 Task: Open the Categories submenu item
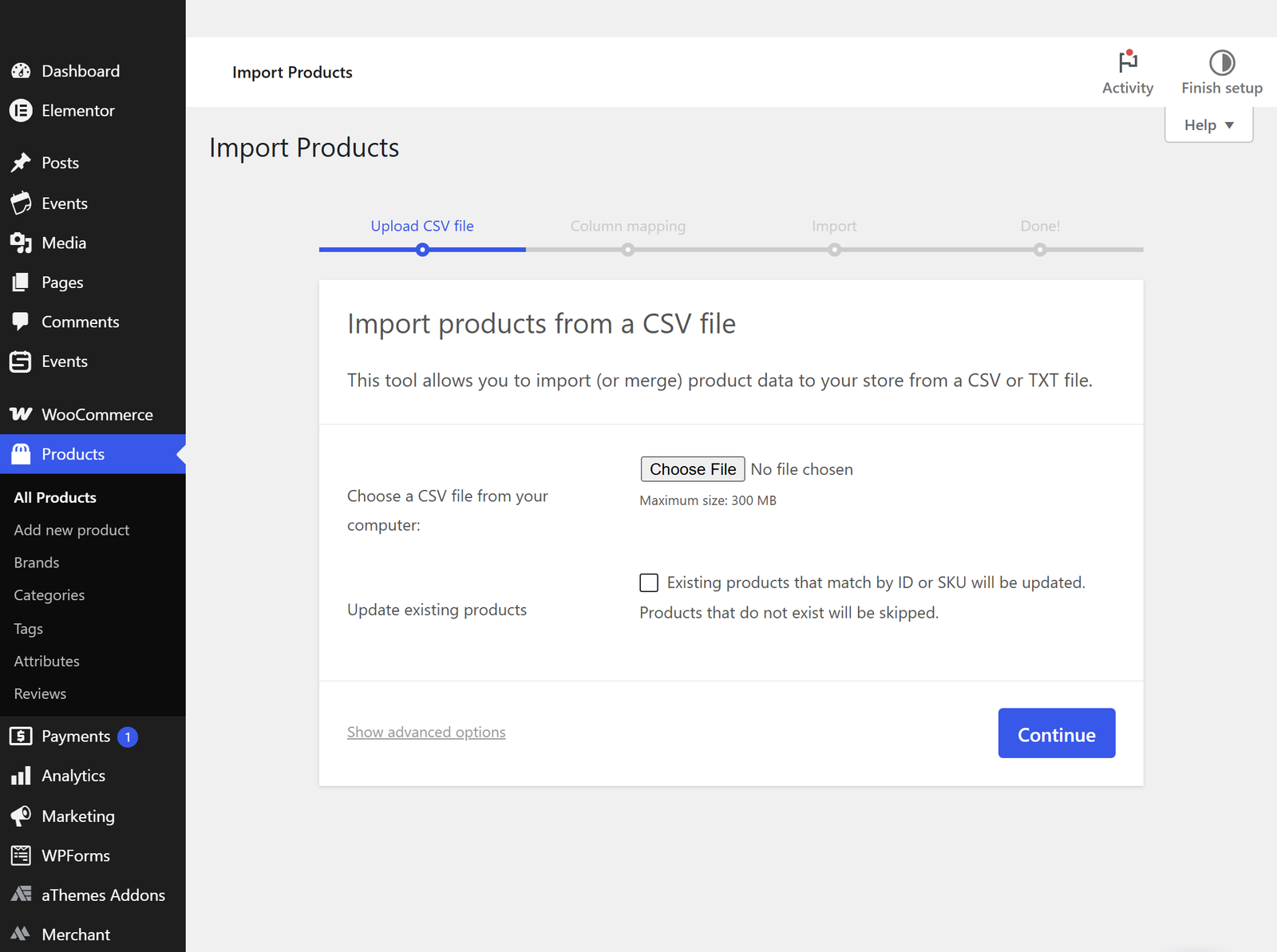click(x=49, y=595)
